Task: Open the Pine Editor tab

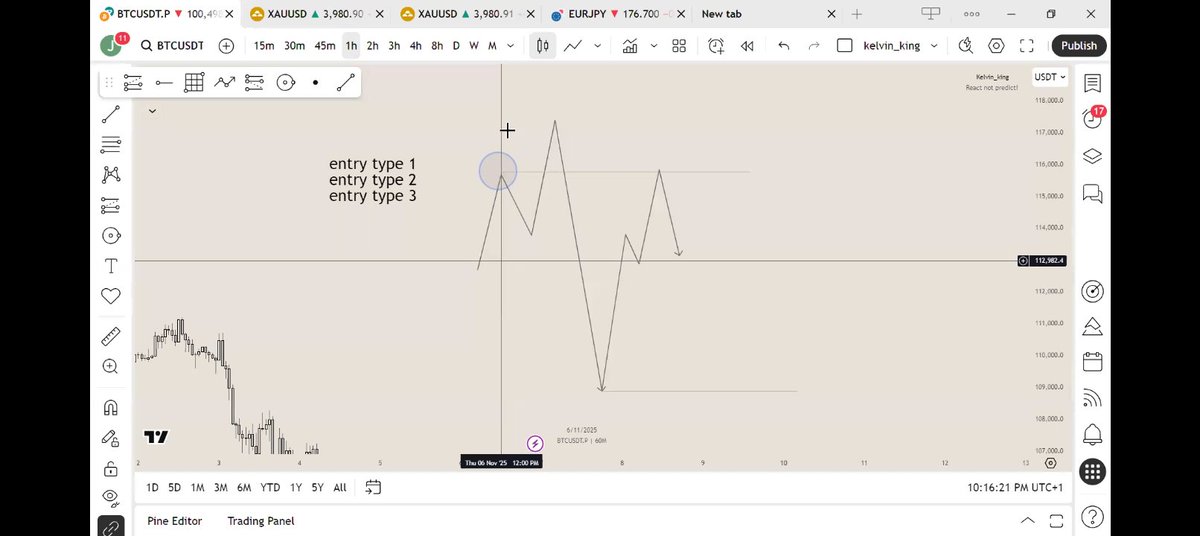Action: [174, 521]
